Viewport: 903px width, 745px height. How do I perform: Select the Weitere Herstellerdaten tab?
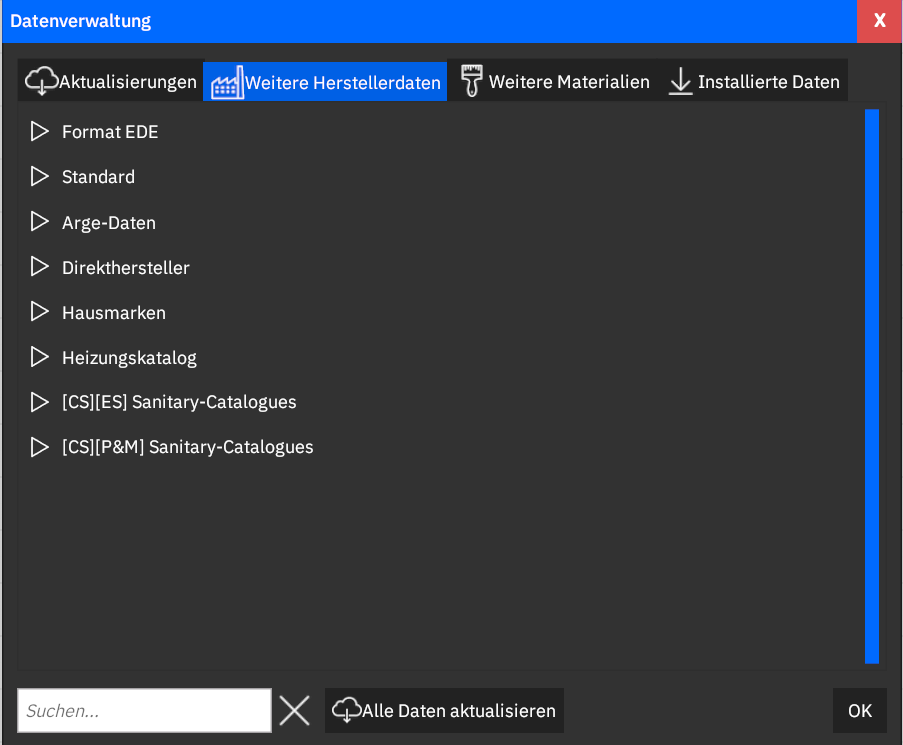325,81
